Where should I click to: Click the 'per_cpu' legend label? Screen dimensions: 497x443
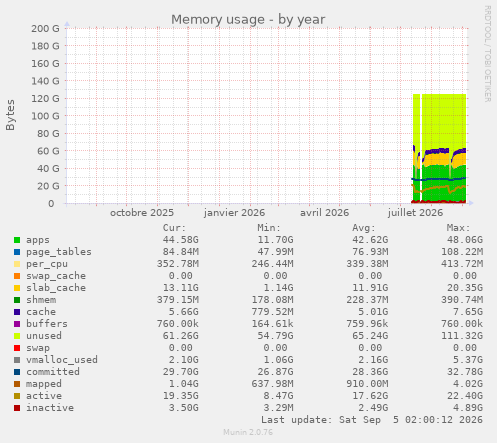point(47,264)
